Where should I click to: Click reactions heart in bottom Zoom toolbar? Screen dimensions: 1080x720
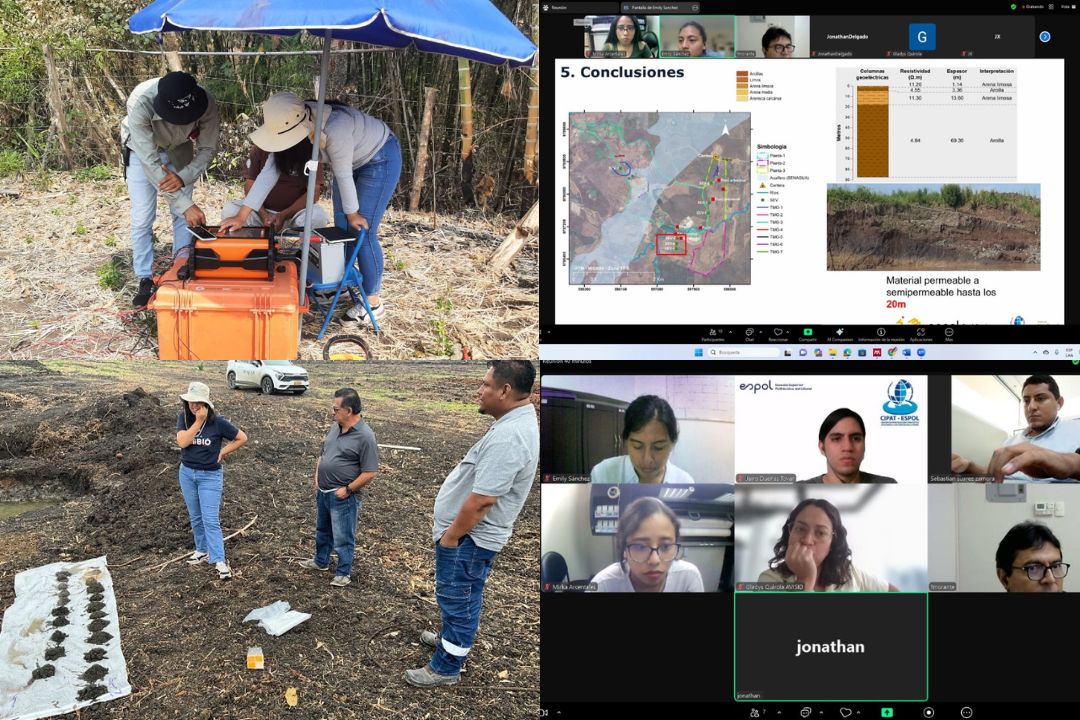(846, 712)
